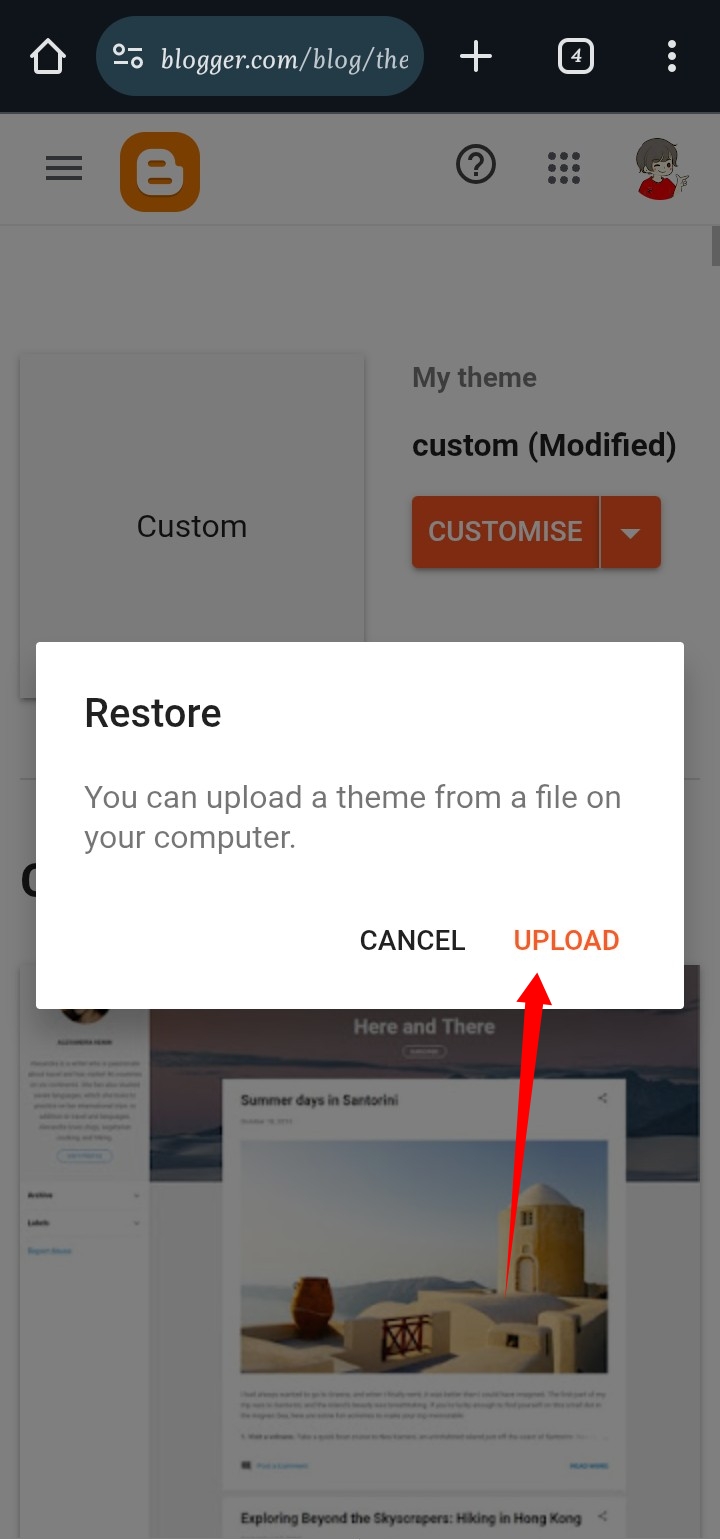This screenshot has height=1540, width=720.
Task: Select the Santorini theme preview thumbnail
Action: [360, 1252]
